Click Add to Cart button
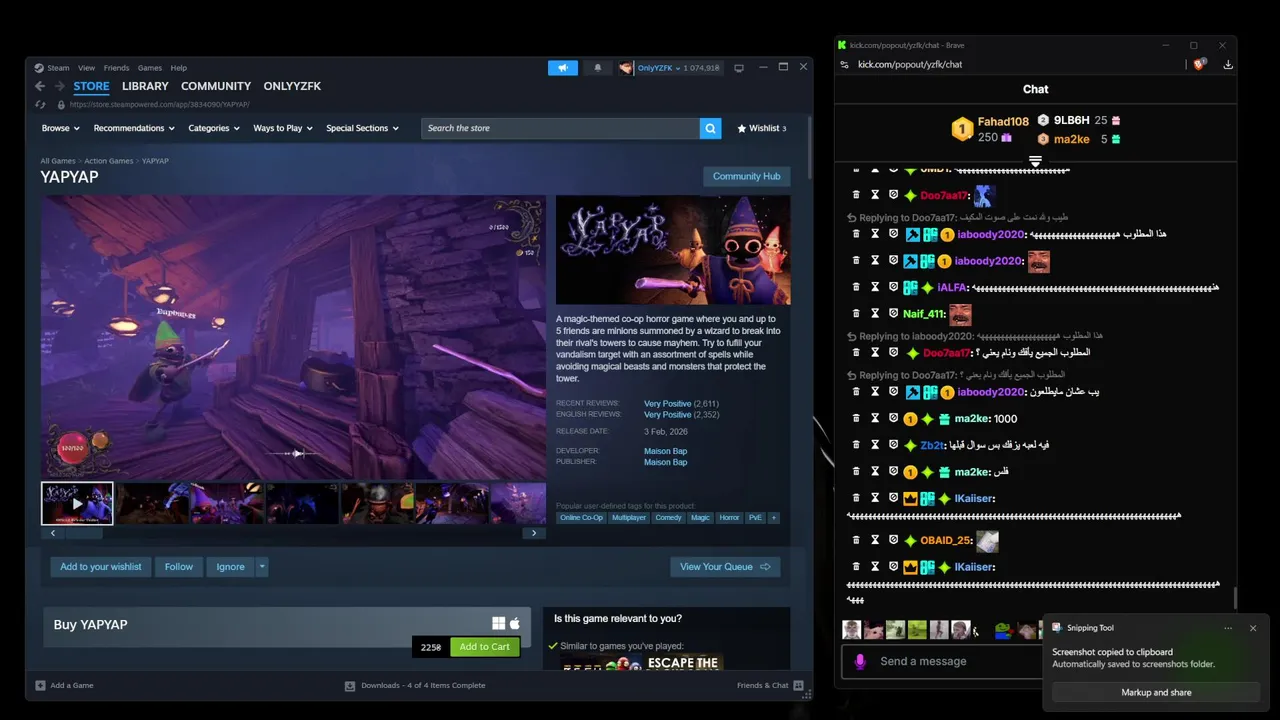The width and height of the screenshot is (1280, 720). tap(485, 647)
